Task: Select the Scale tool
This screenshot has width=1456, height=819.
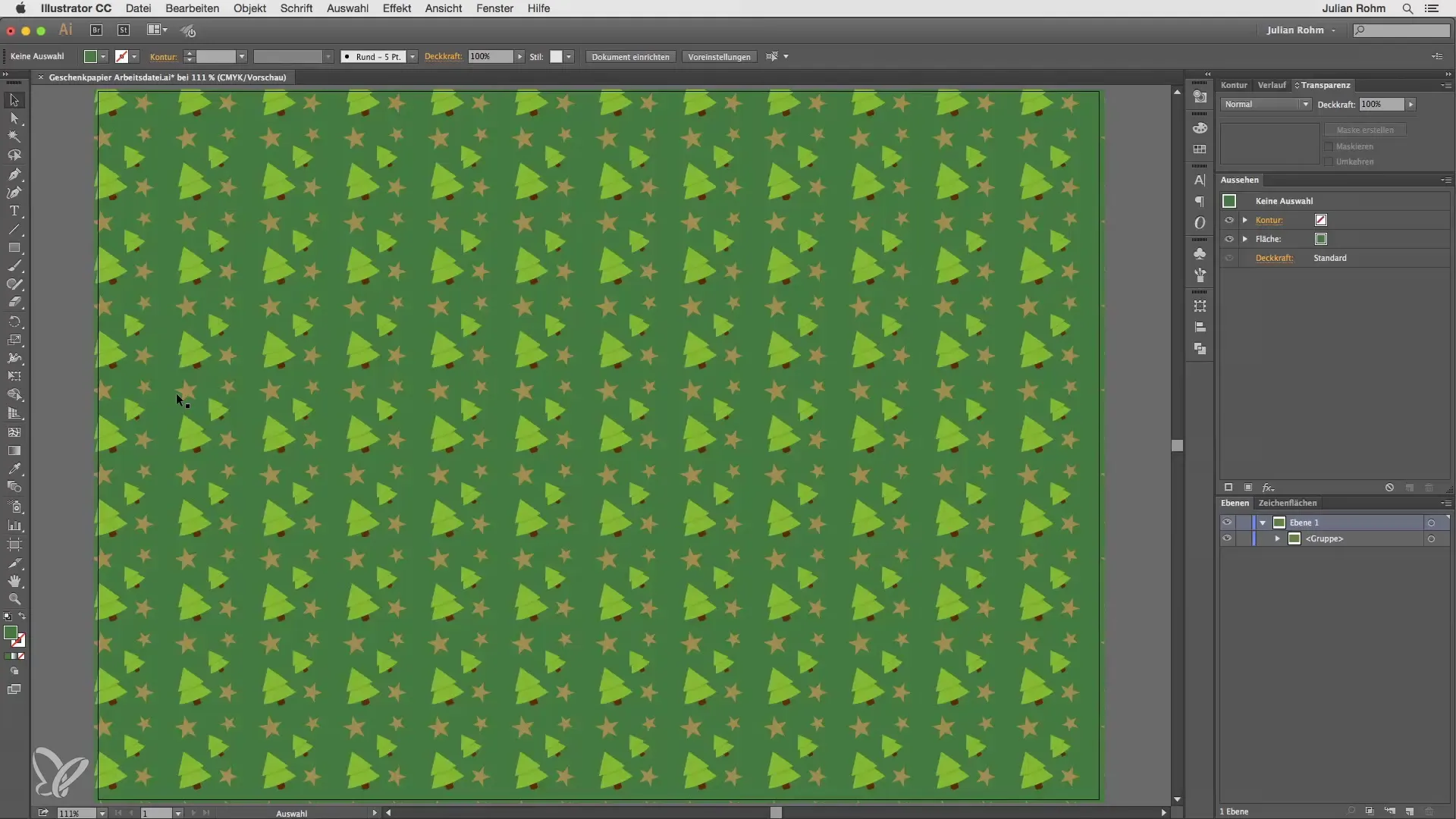Action: click(14, 340)
